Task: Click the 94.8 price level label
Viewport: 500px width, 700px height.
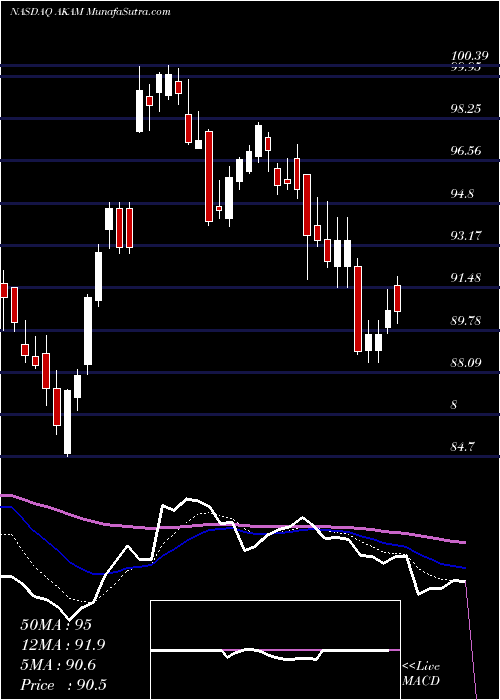Action: pyautogui.click(x=463, y=193)
